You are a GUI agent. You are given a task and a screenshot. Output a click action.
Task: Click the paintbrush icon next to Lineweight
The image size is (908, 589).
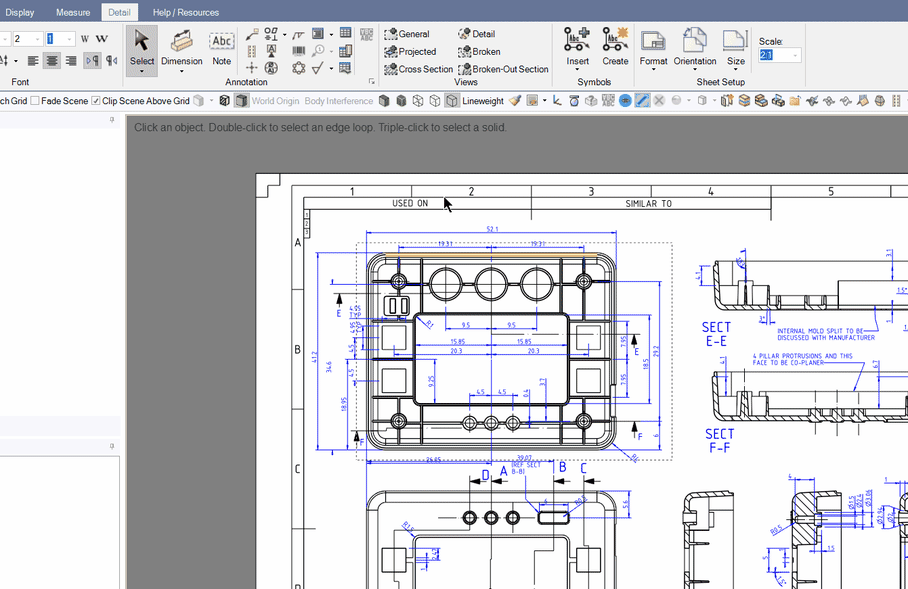pyautogui.click(x=514, y=101)
